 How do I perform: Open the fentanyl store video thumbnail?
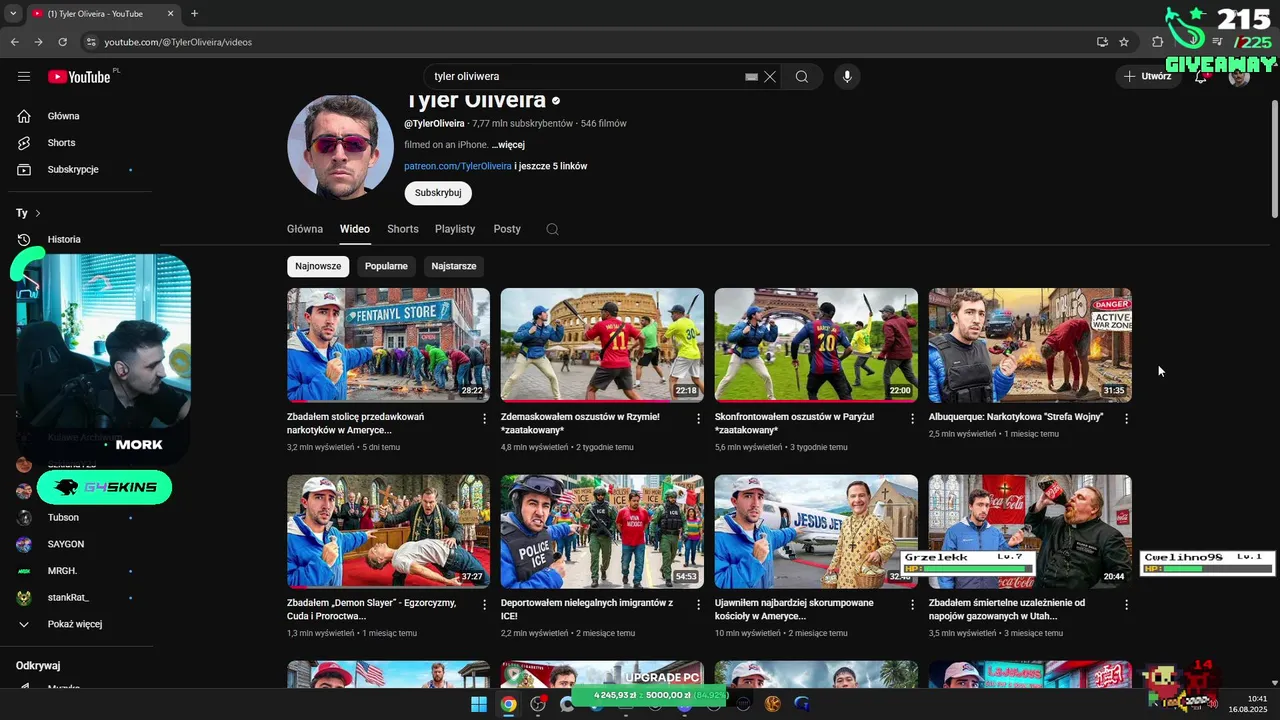click(388, 345)
